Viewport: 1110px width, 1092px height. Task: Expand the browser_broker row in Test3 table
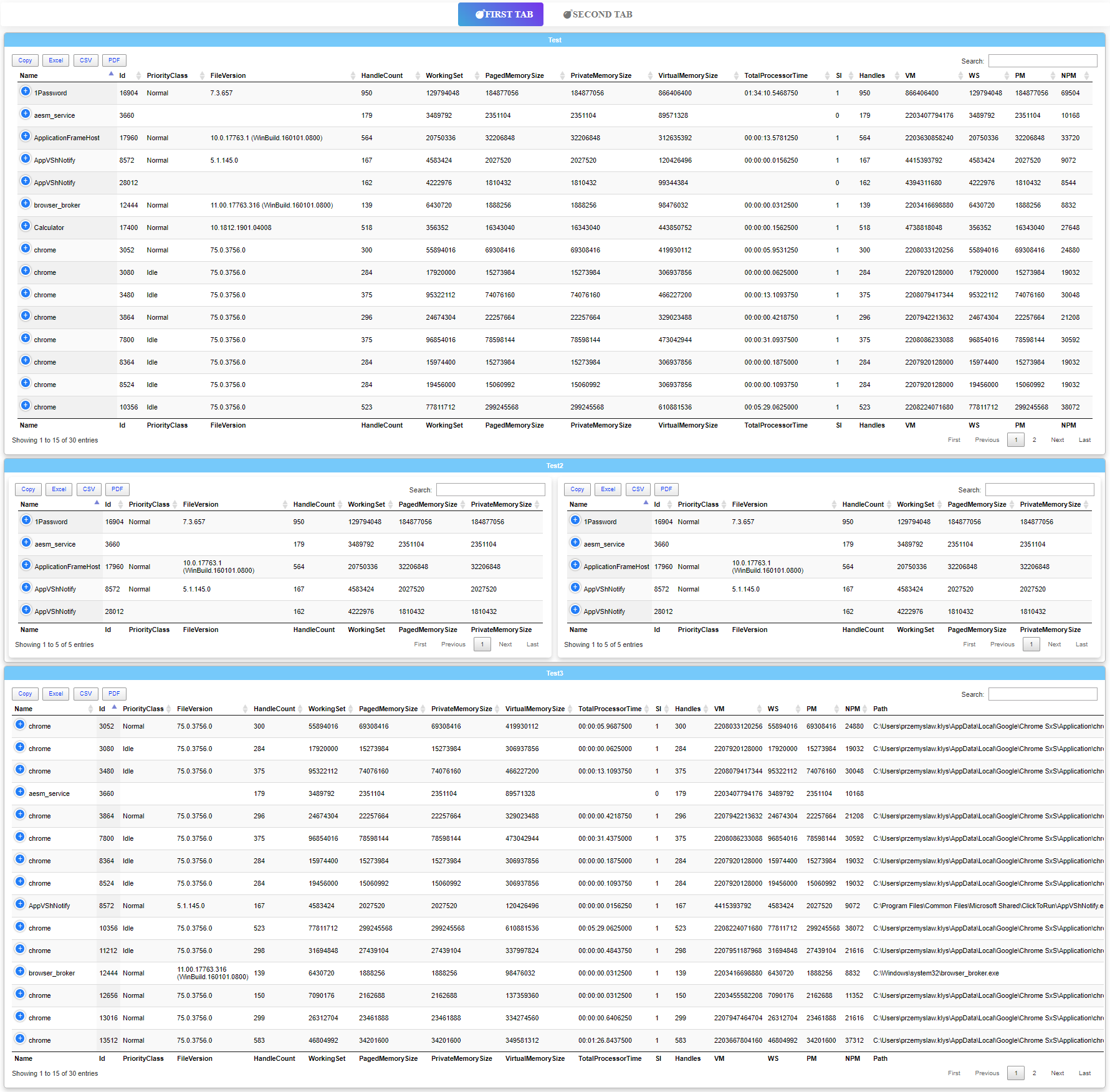coord(20,972)
